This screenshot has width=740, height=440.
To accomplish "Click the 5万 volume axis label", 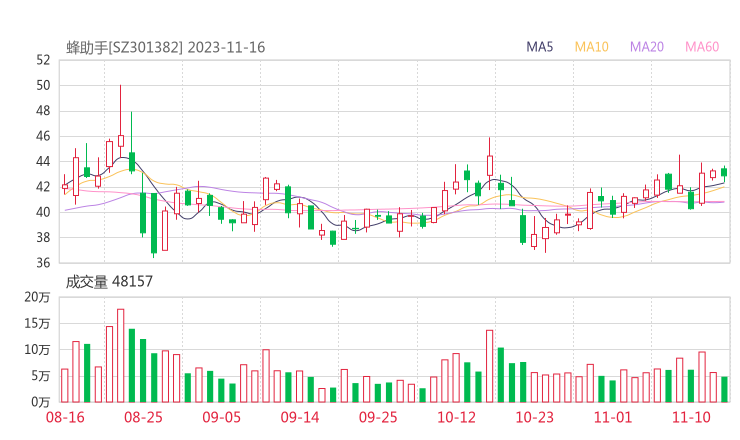I will 41,376.
